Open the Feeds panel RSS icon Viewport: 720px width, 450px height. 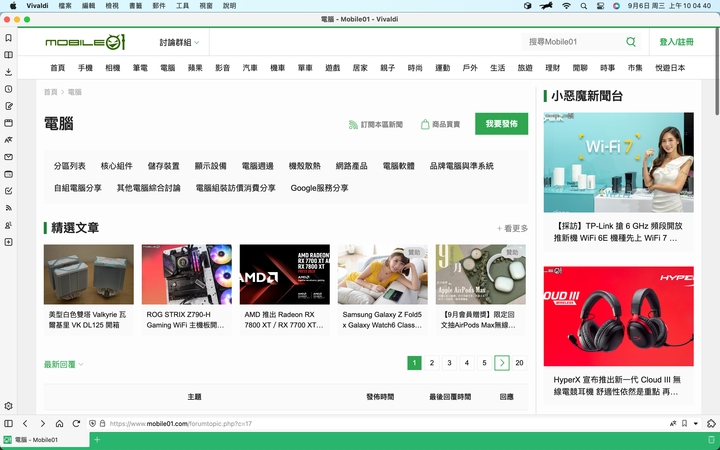pos(8,208)
